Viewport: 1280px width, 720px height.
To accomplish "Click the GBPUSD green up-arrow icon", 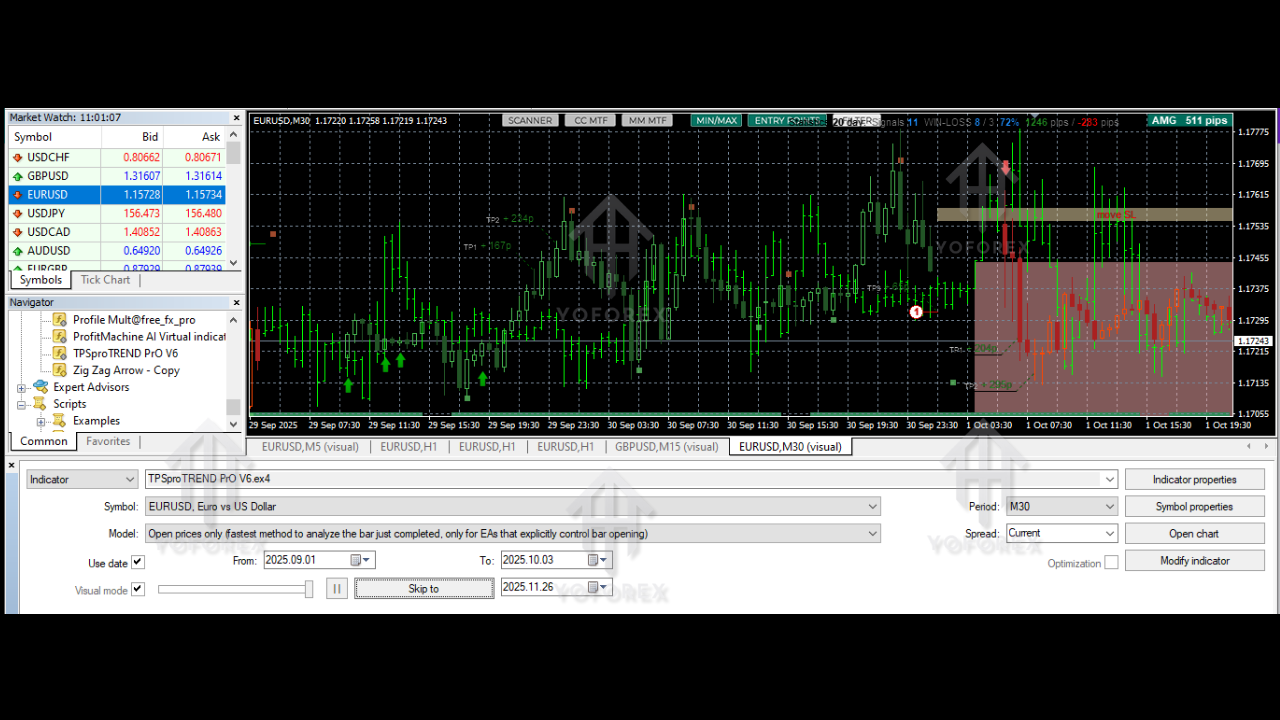I will click(17, 176).
